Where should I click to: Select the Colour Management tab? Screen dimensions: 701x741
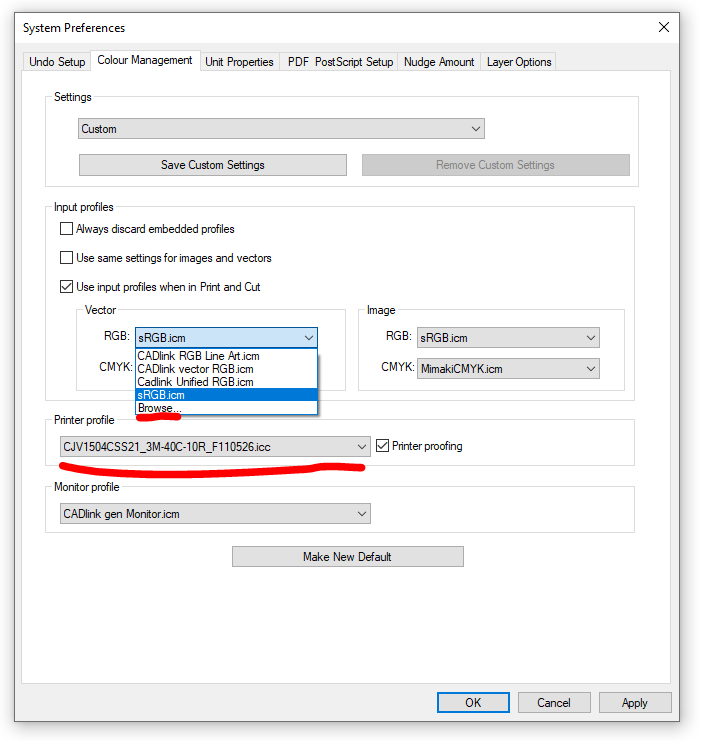(145, 60)
